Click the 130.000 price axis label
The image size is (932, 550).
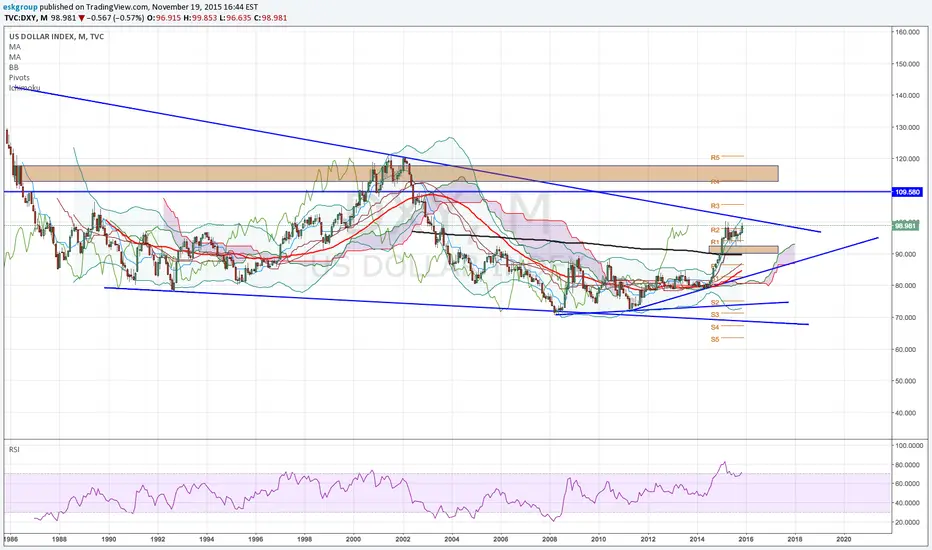click(908, 127)
